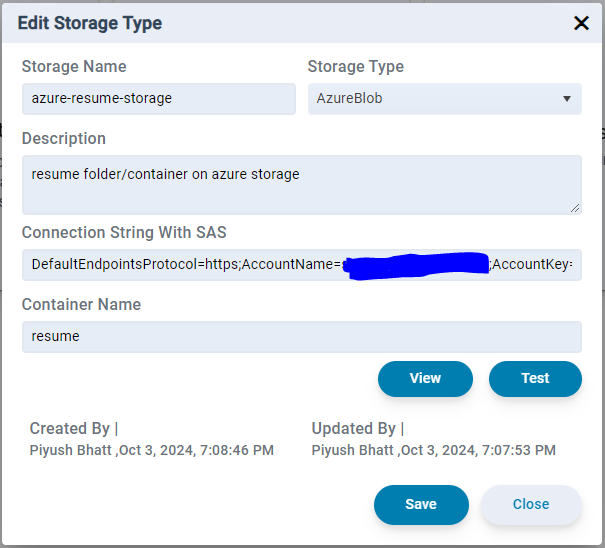605x548 pixels.
Task: Click the Storage Name label
Action: click(74, 66)
